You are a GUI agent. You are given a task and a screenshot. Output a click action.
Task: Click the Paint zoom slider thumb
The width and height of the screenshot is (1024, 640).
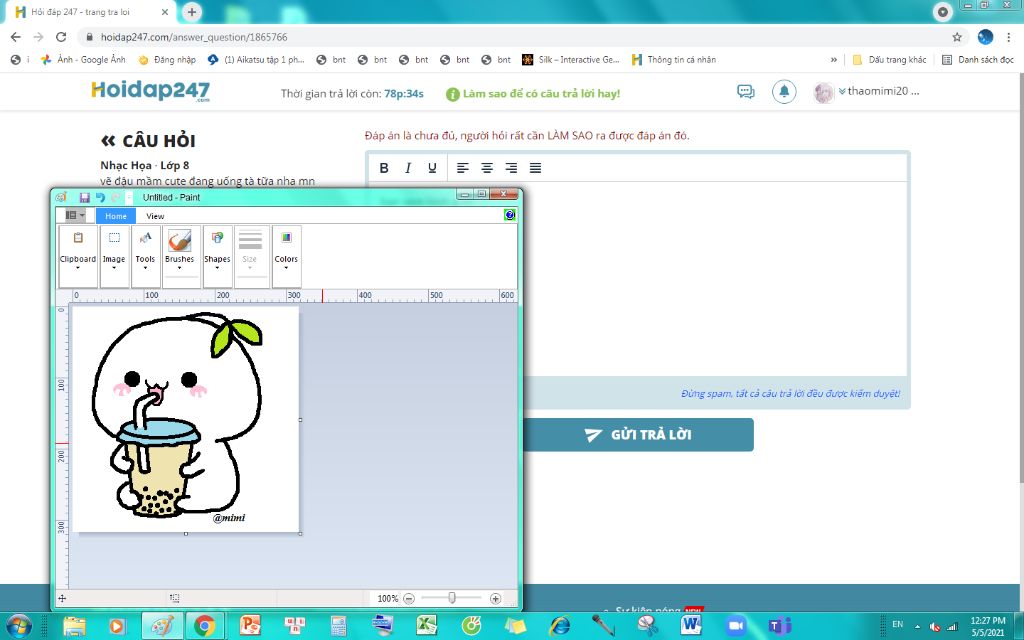(452, 598)
